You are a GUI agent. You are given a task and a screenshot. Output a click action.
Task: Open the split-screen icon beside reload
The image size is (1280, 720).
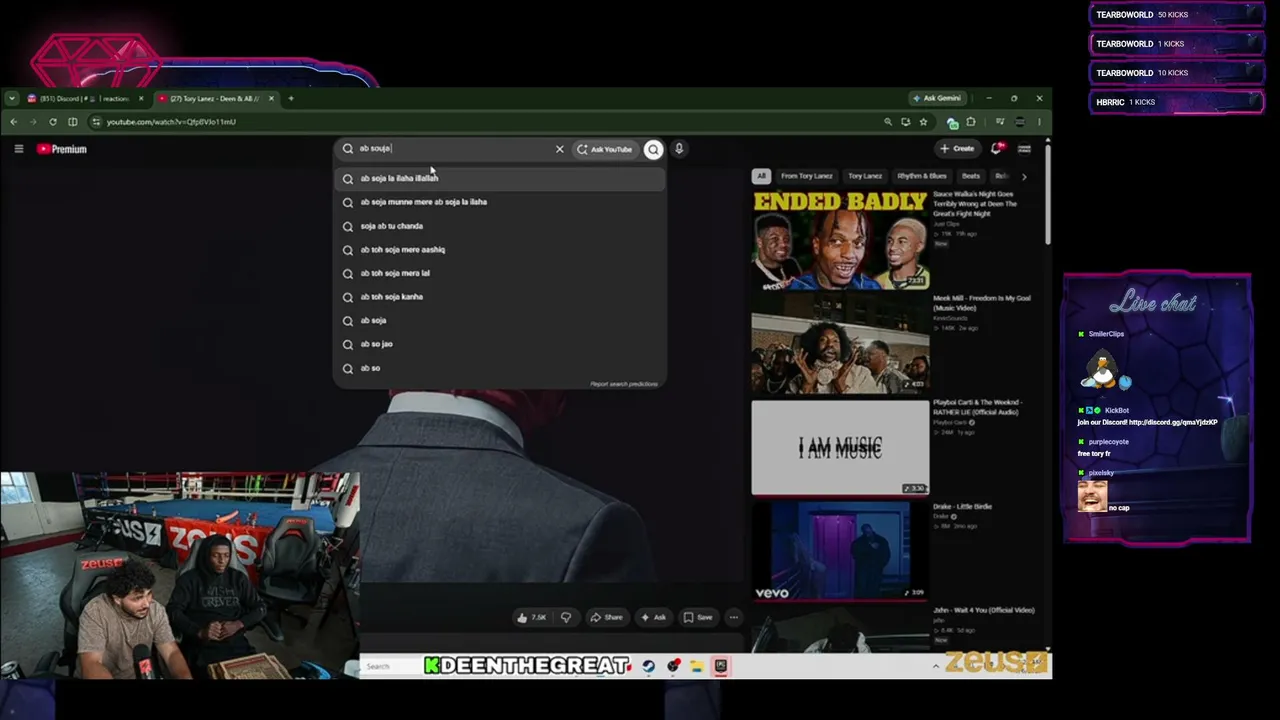pos(73,122)
